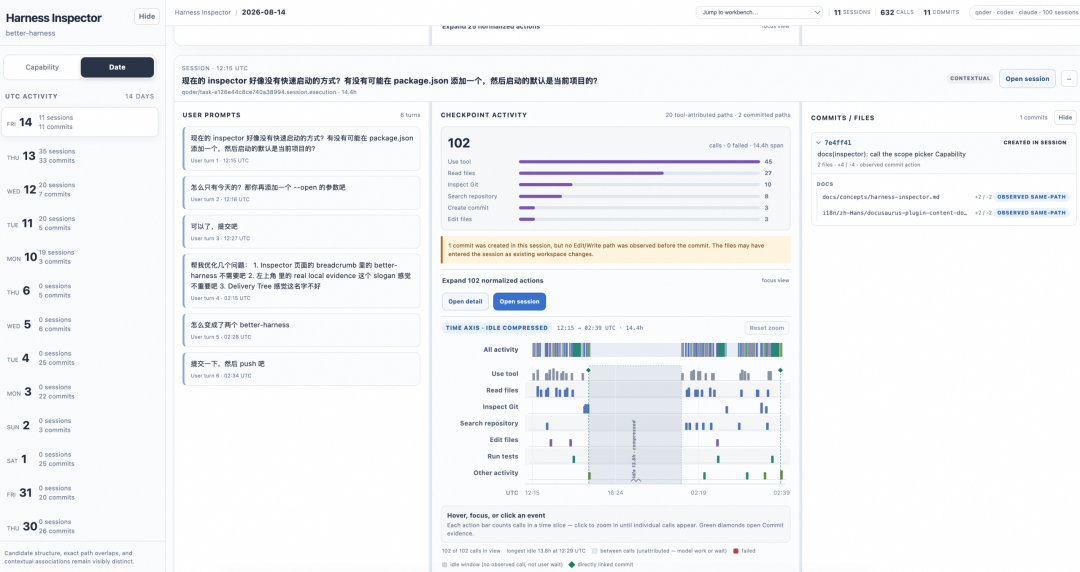Select FRI 31 with 20 commits

click(x=80, y=493)
